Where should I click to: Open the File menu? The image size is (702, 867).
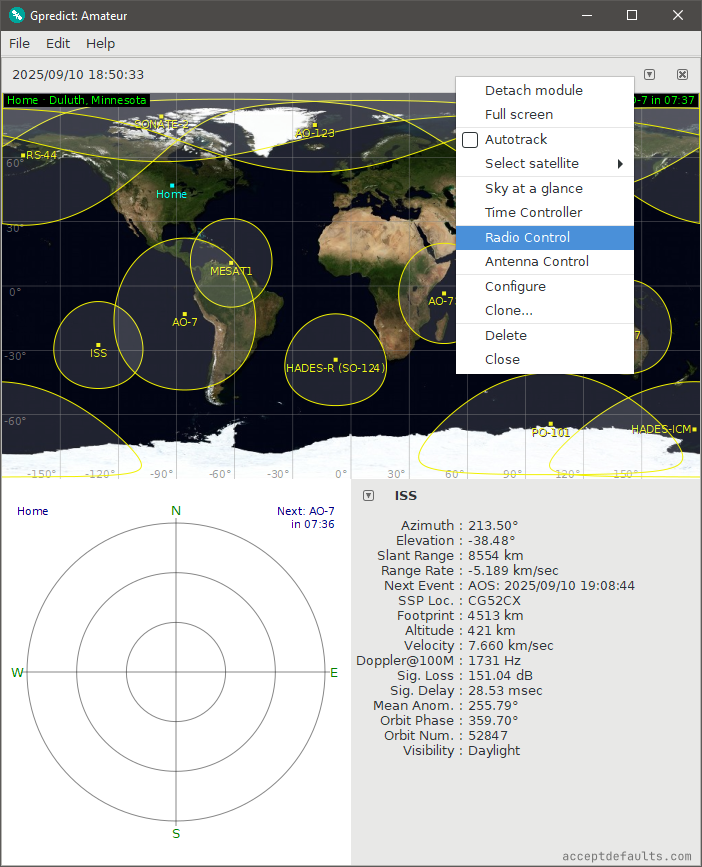(19, 43)
